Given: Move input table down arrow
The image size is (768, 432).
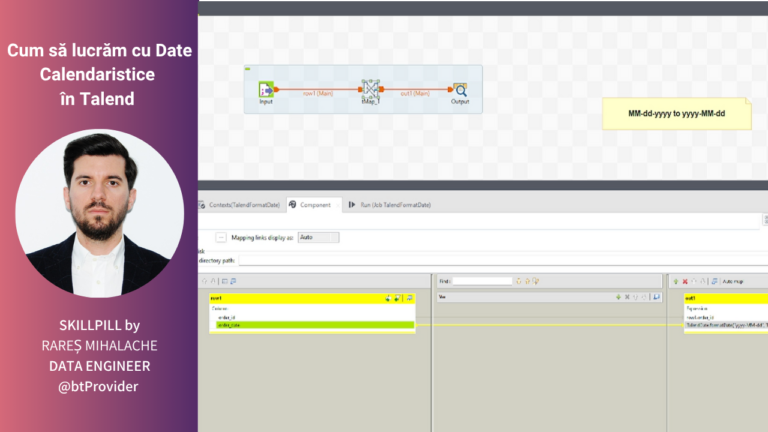Looking at the screenshot, I should coord(213,281).
